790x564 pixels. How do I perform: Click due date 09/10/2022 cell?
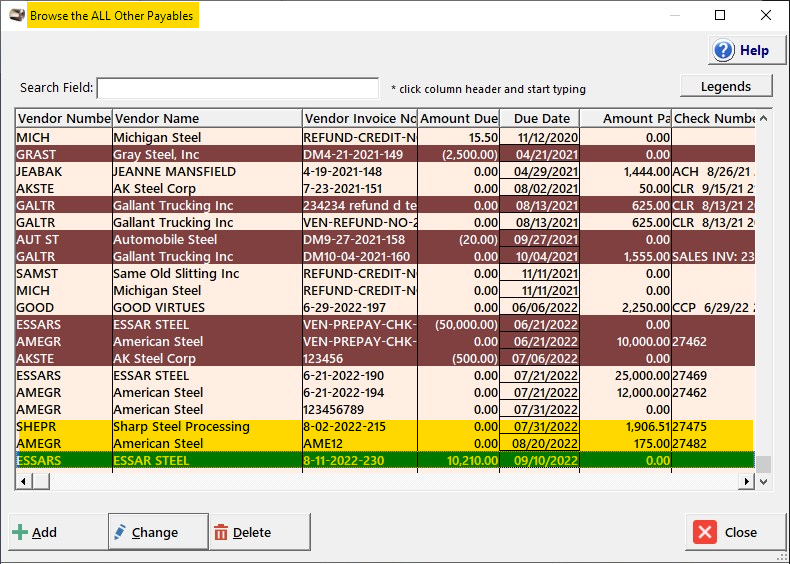pyautogui.click(x=540, y=461)
